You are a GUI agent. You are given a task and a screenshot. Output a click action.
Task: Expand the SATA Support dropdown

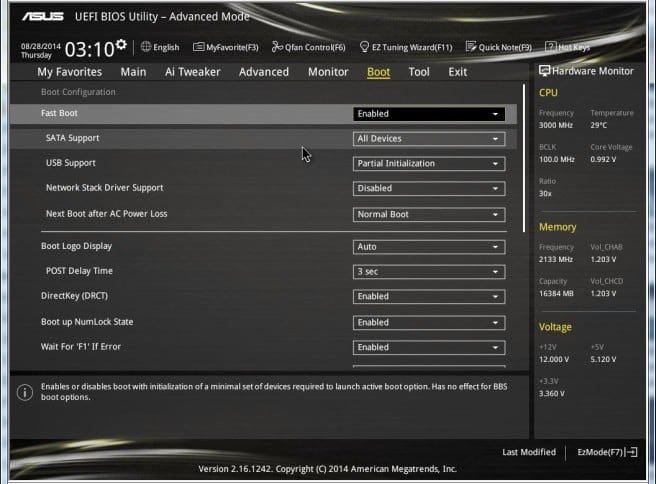(x=429, y=139)
